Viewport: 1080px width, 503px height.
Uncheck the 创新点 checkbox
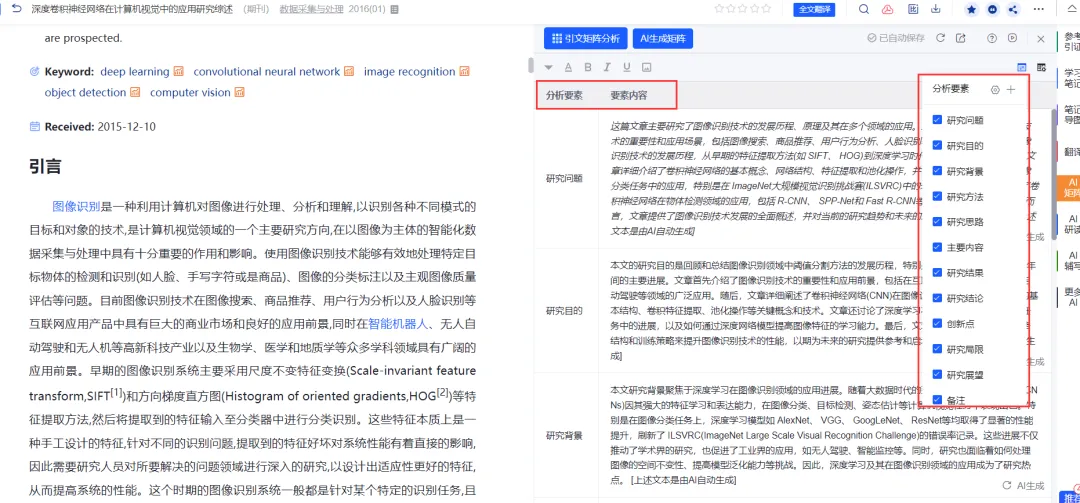point(937,323)
